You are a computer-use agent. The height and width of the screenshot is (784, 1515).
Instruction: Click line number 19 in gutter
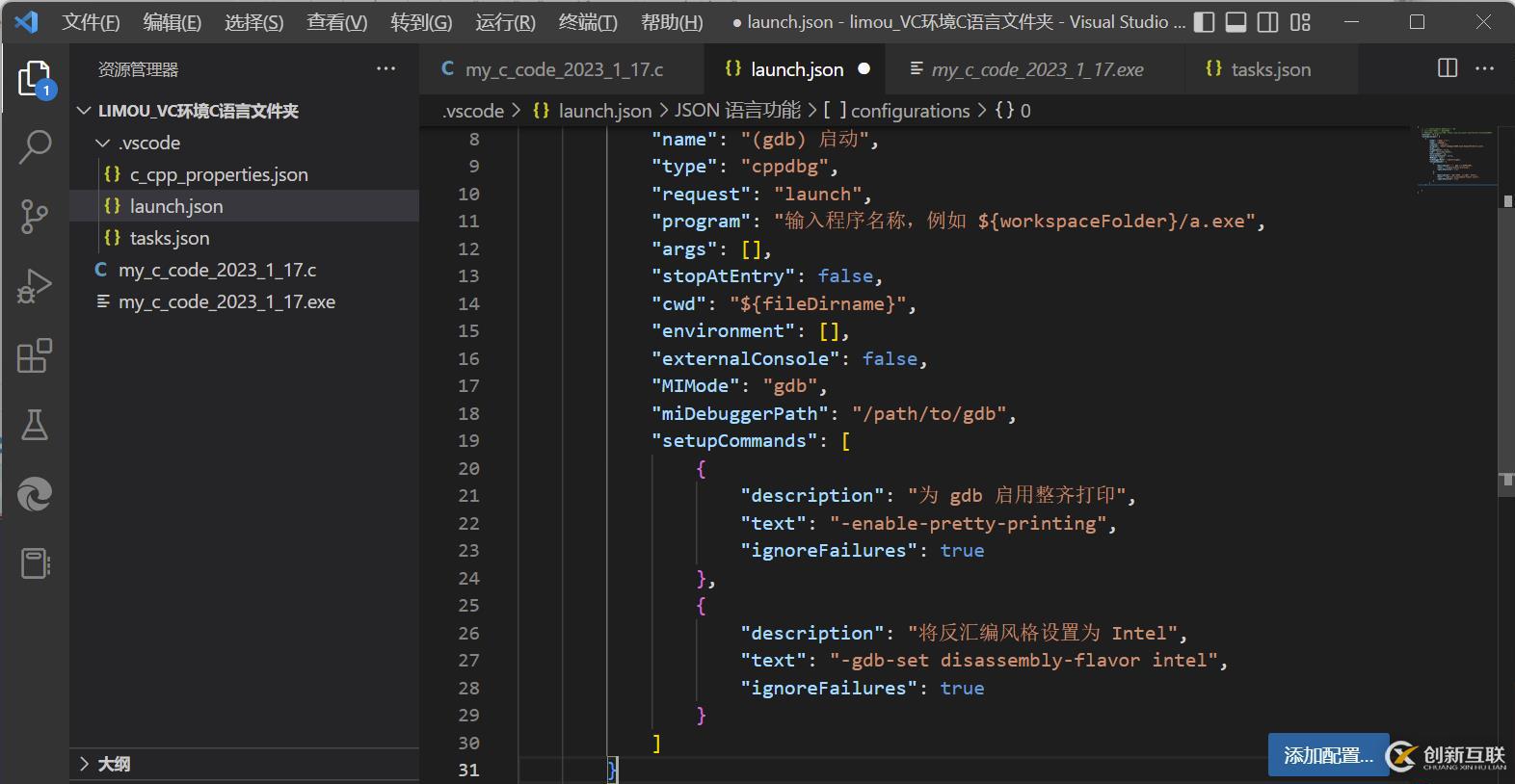pos(468,440)
